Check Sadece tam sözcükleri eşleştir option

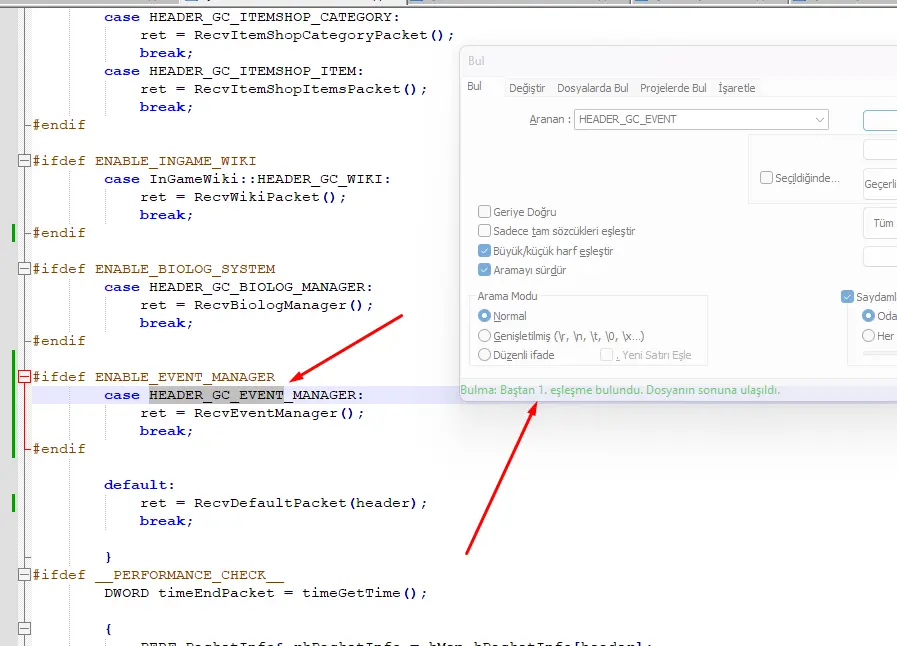click(485, 231)
